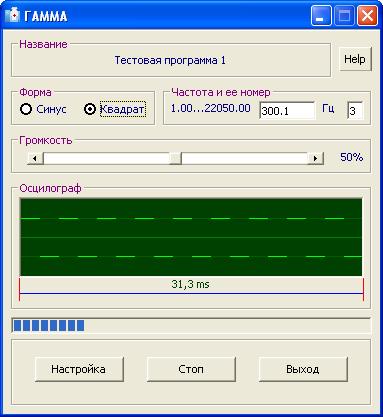The height and width of the screenshot is (417, 383).
Task: Click the volume track right of thumb
Action: [244, 158]
